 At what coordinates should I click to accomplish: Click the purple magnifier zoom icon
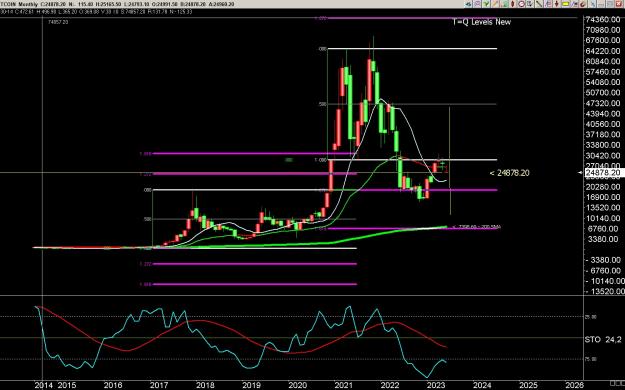pos(477,4)
